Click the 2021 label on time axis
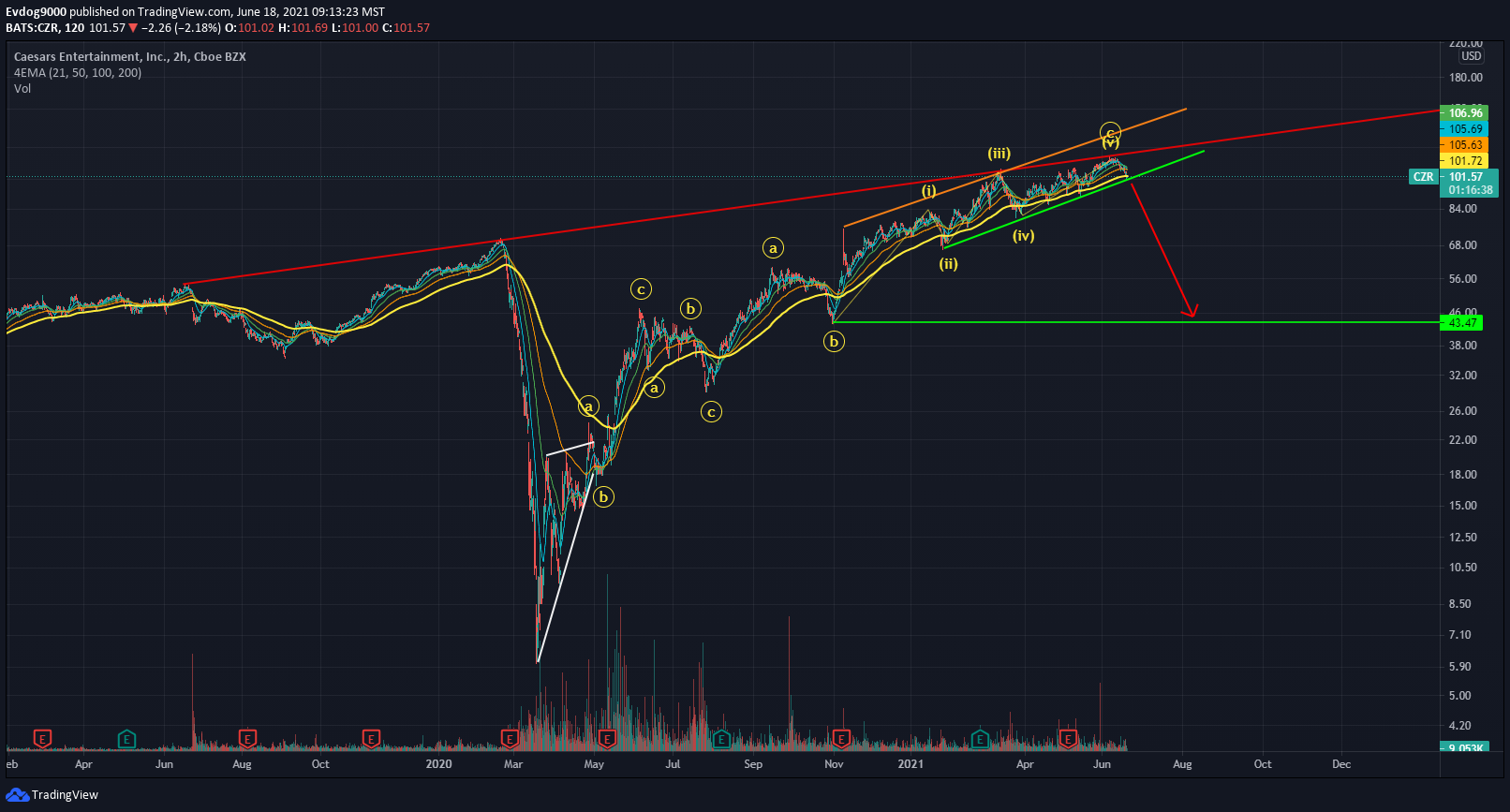 click(910, 764)
